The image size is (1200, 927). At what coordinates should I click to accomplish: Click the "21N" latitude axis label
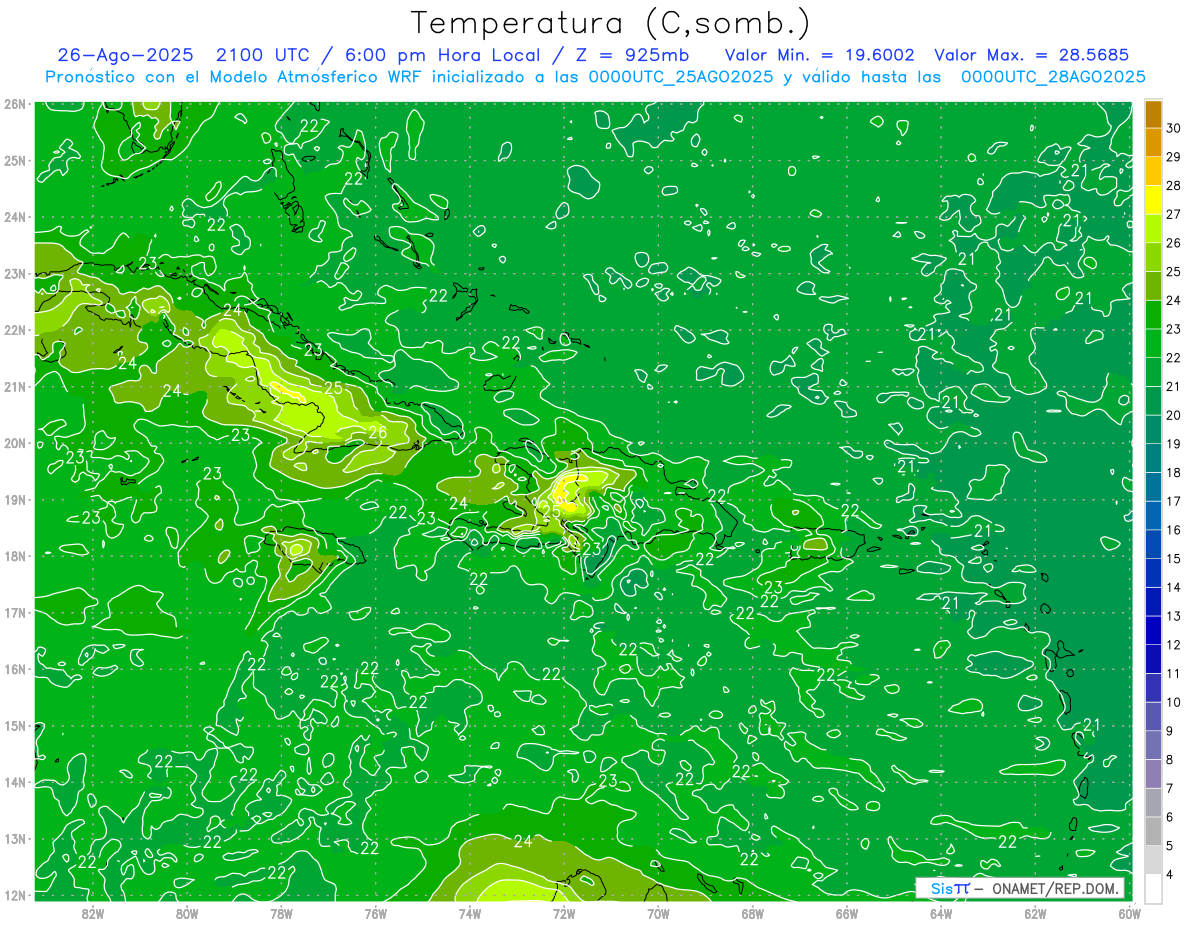click(15, 386)
